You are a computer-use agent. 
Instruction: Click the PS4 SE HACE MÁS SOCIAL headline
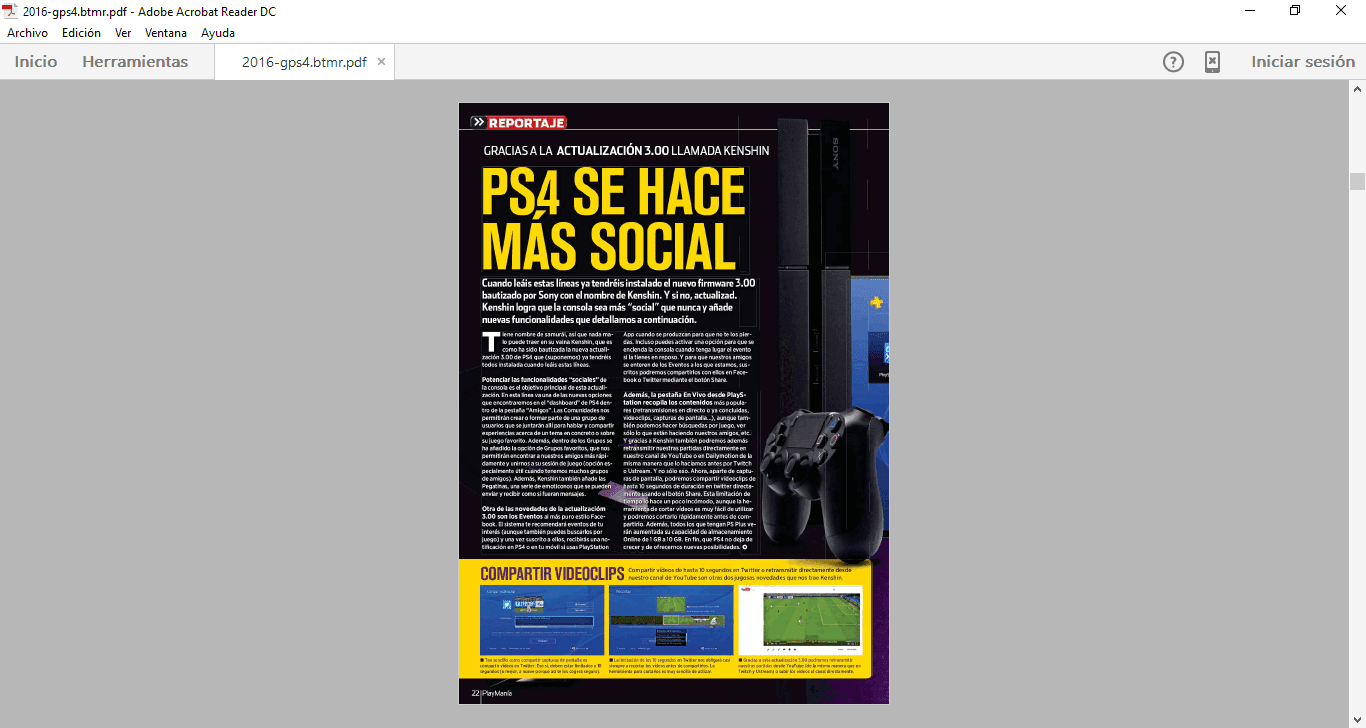pyautogui.click(x=614, y=219)
